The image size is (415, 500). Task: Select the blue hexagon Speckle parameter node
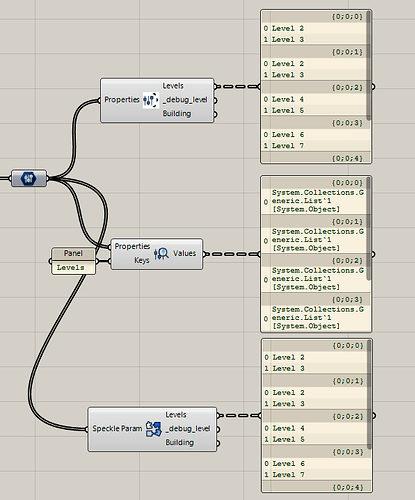tap(29, 178)
